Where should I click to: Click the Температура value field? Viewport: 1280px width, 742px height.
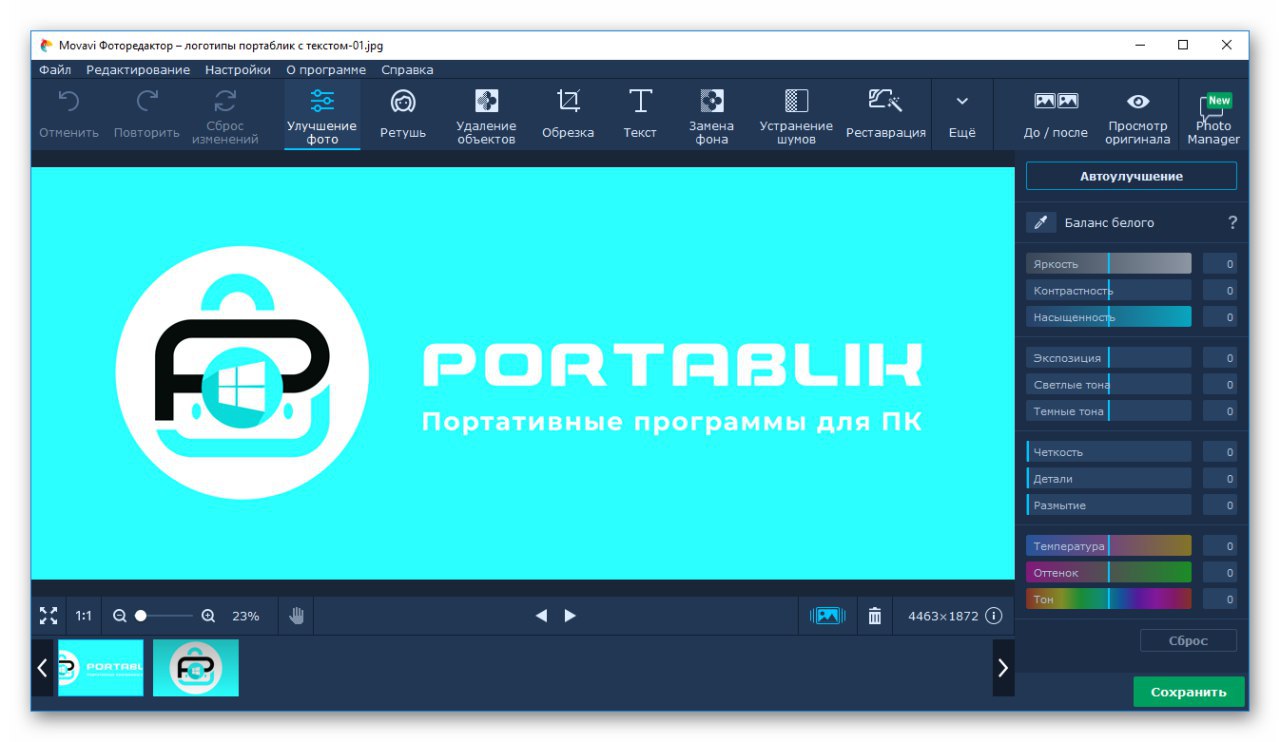1220,546
